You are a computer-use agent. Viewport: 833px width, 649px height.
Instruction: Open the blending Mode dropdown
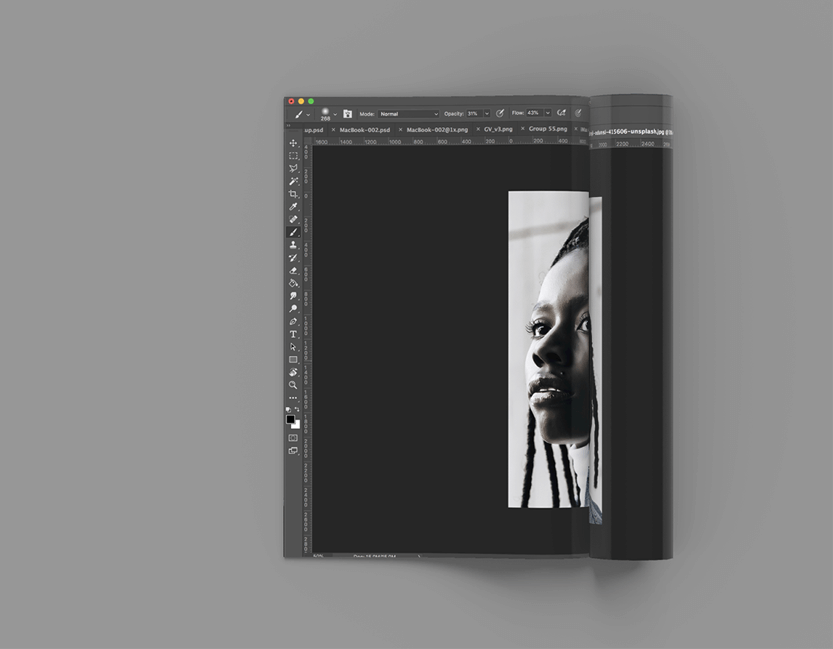(x=408, y=114)
